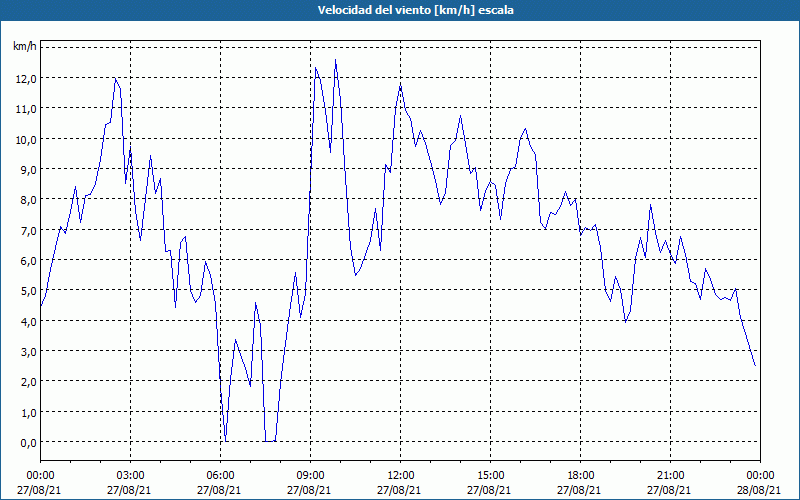Select the 0,0 y-axis value
This screenshot has height=500, width=800.
[29, 442]
